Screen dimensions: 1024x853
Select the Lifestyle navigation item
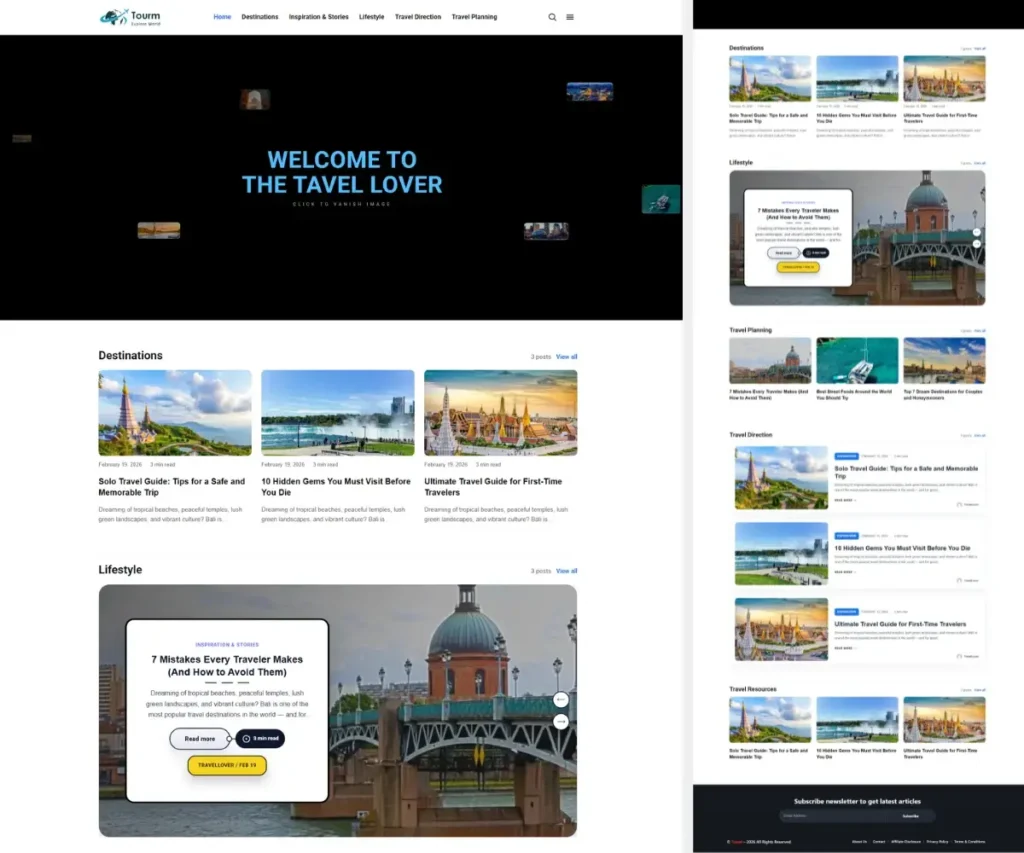click(x=371, y=17)
